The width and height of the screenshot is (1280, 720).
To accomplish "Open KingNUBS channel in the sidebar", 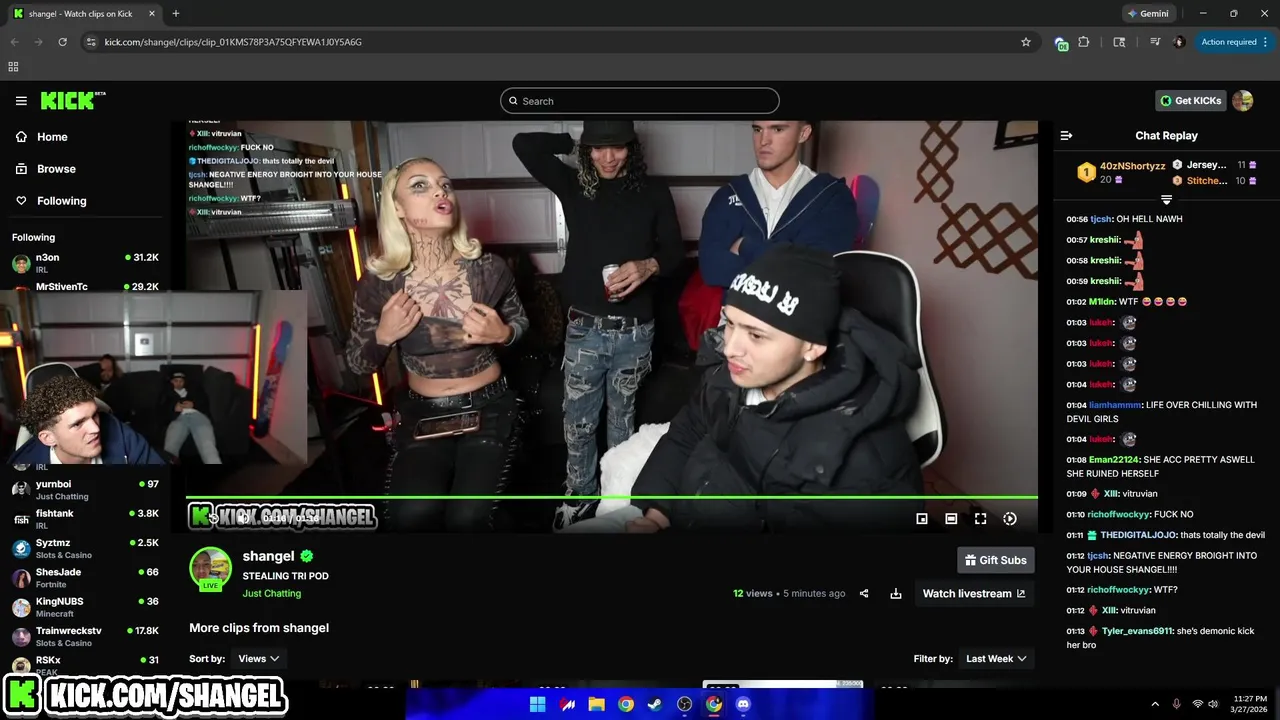I will (86, 606).
